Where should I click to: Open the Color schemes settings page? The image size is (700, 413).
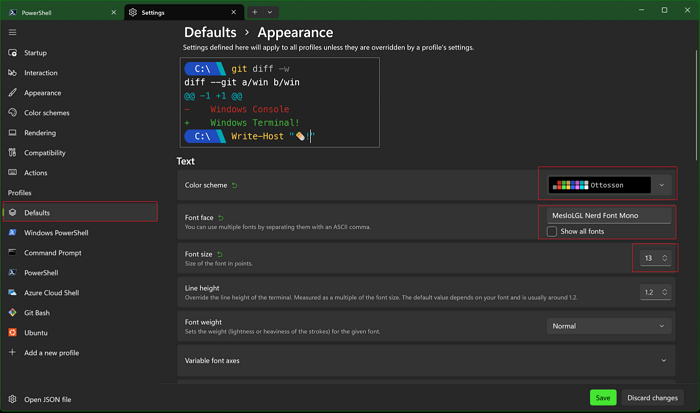[80, 113]
